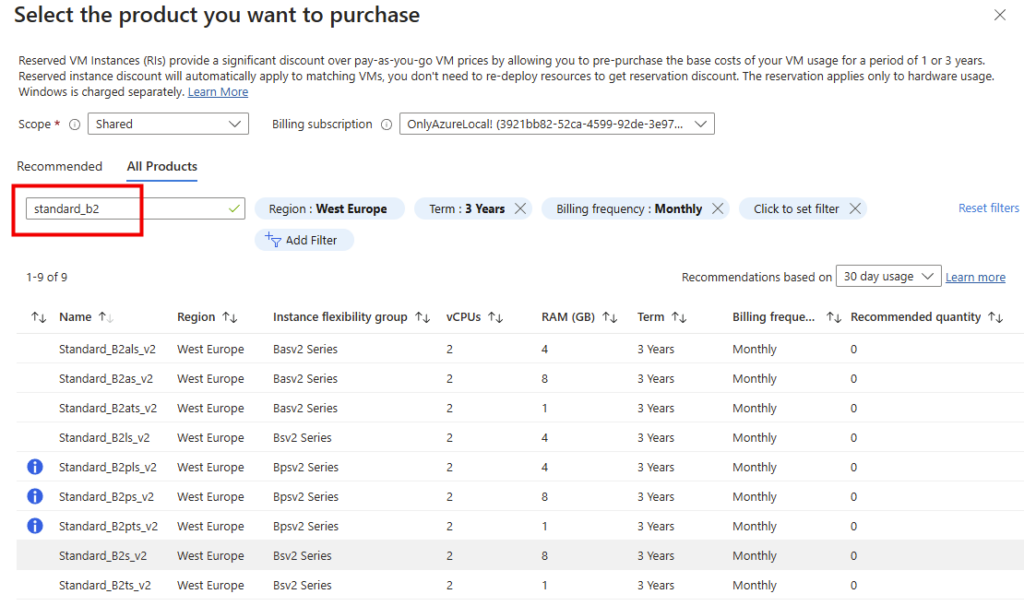Click Reset filters link
Screen dimensions: 1024x606
click(988, 208)
